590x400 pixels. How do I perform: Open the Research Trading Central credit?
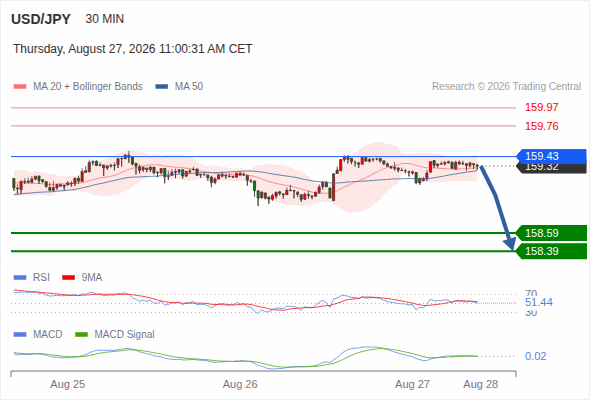[x=506, y=87]
